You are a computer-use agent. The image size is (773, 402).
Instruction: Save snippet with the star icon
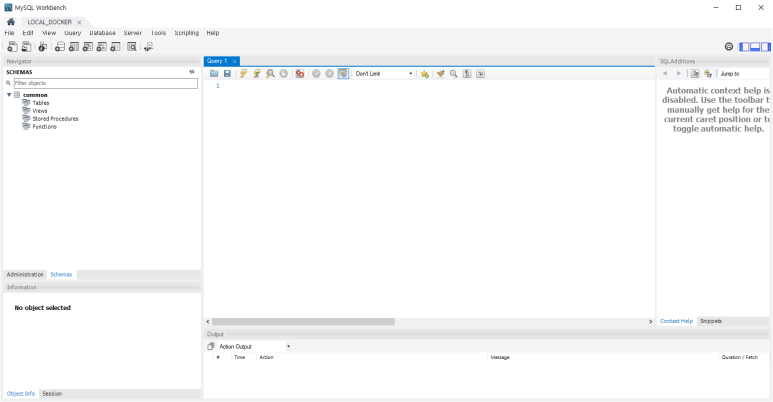(424, 73)
